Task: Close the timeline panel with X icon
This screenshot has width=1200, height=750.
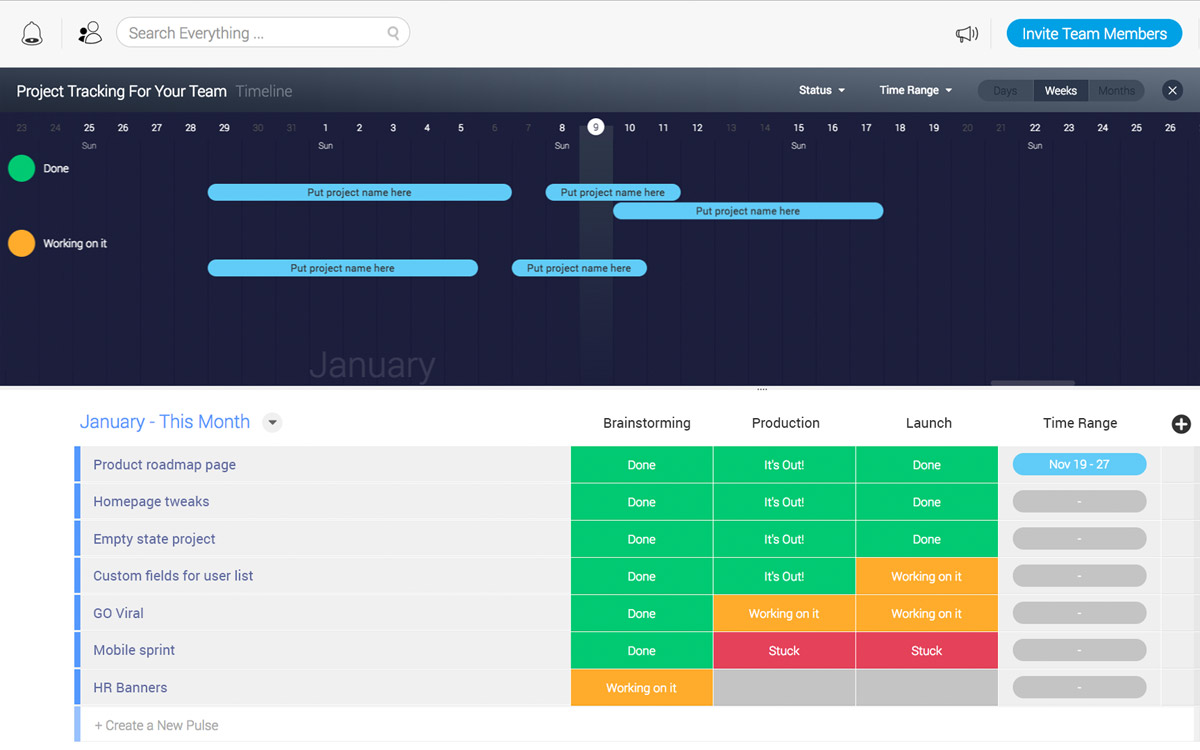Action: coord(1173,91)
